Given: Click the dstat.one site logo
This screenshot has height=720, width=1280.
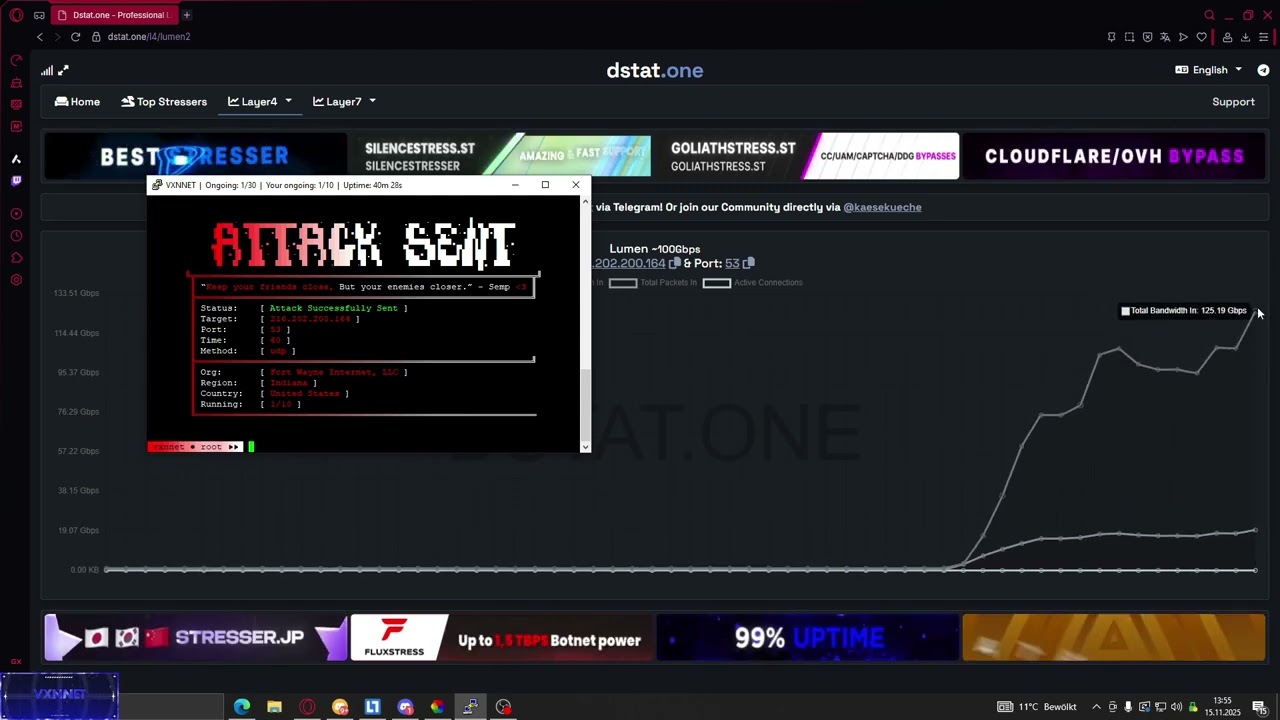Looking at the screenshot, I should tap(655, 71).
